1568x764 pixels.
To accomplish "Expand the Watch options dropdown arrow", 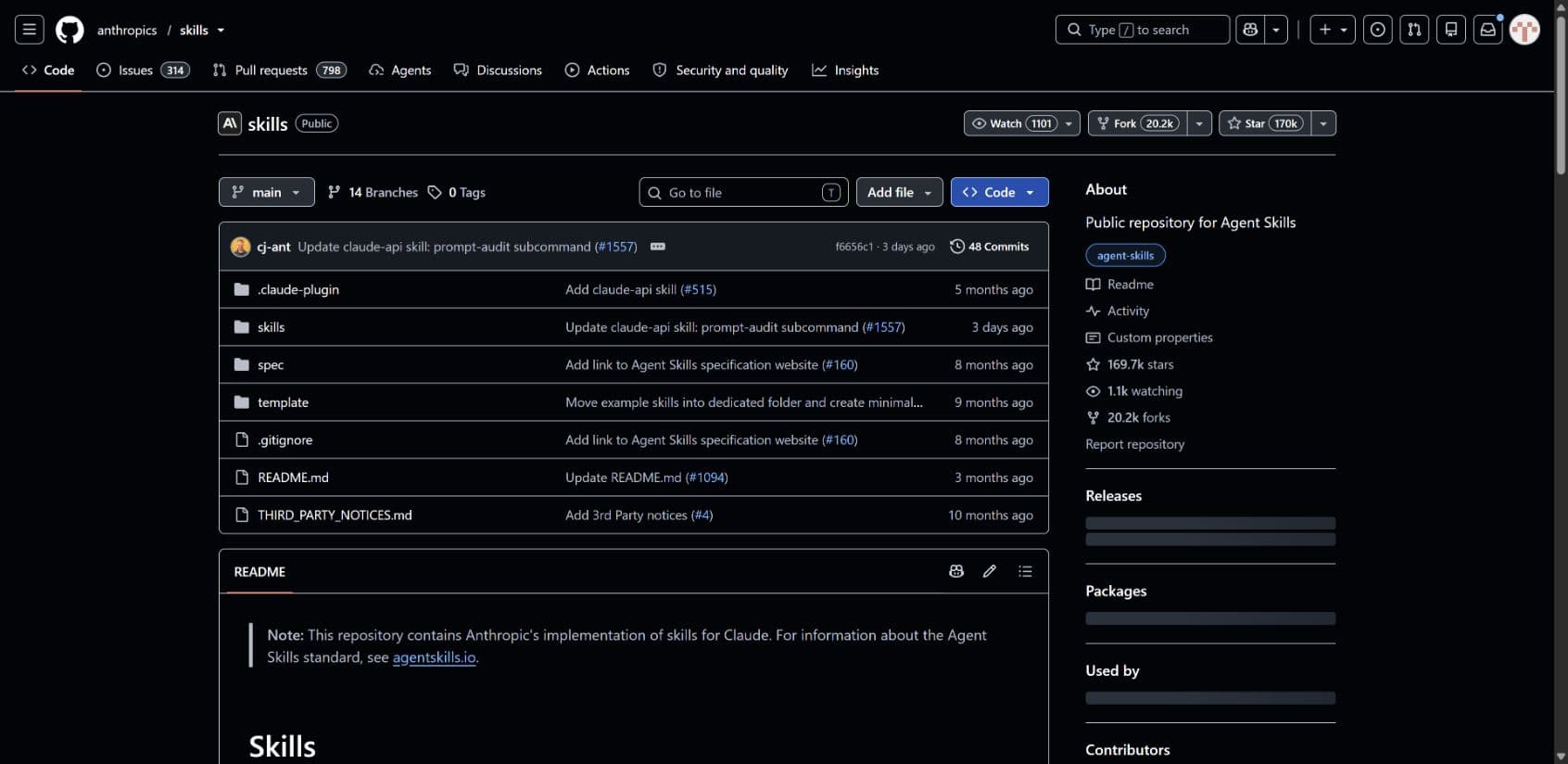I will click(x=1069, y=123).
